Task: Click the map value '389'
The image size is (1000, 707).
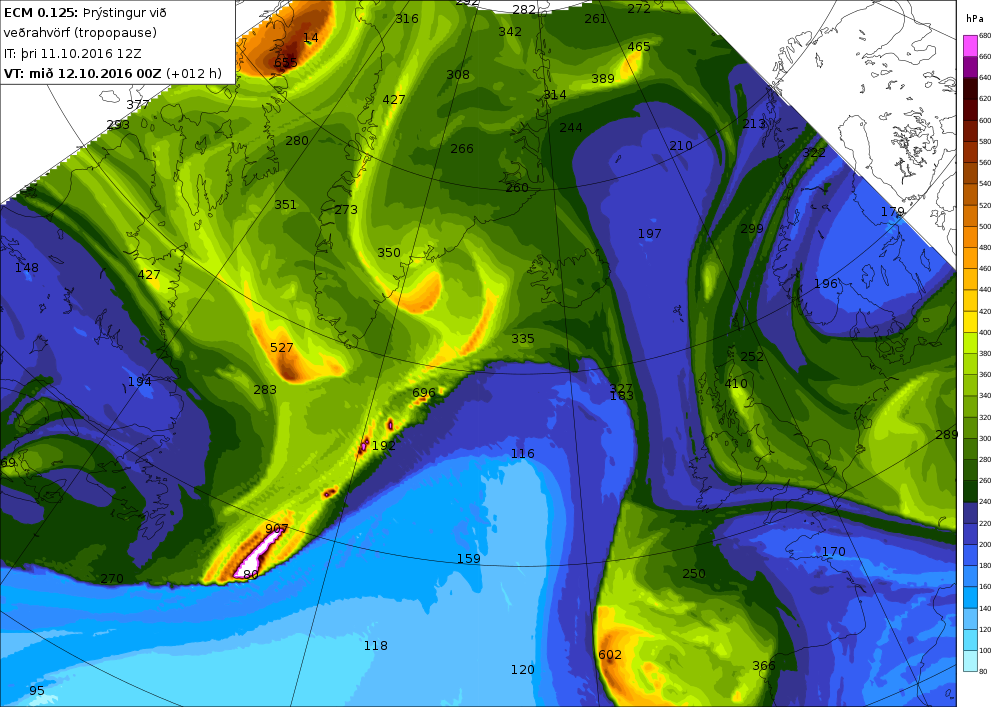Action: click(603, 78)
